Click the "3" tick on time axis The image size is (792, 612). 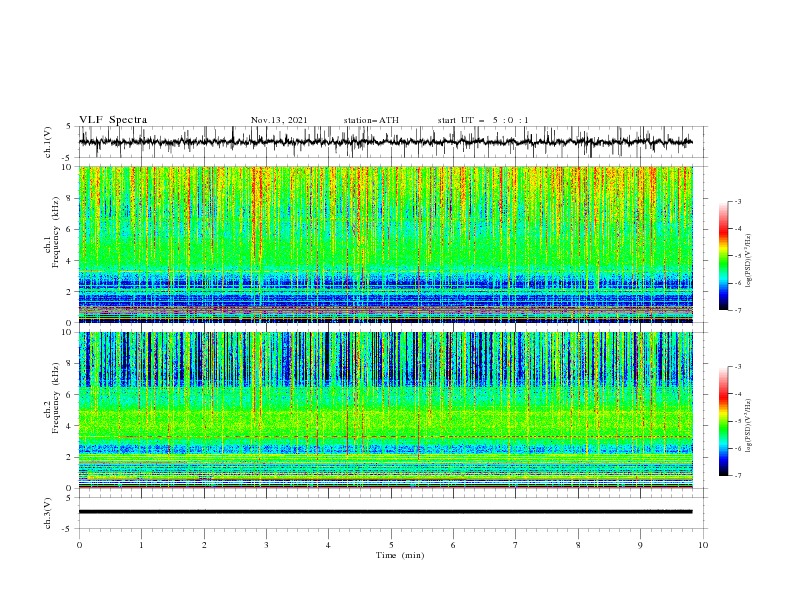click(266, 545)
